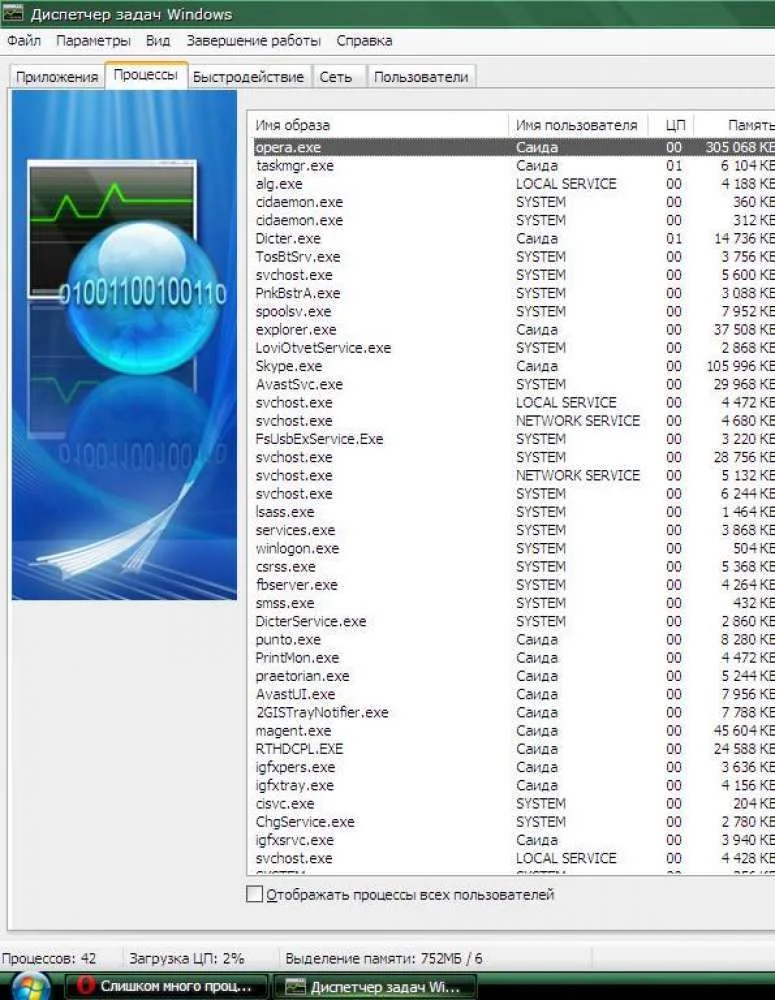Select the 2GISTrayNotifier.exe process

point(514,713)
